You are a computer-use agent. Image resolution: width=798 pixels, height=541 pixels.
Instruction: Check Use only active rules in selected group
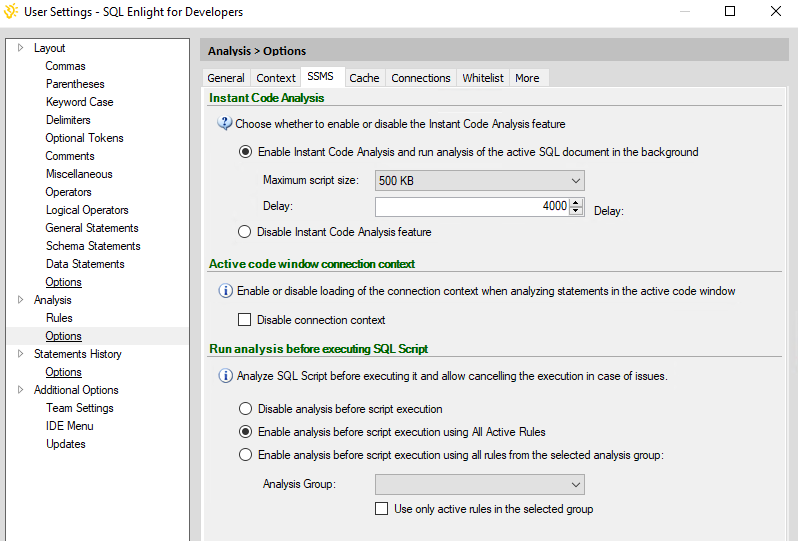[381, 508]
